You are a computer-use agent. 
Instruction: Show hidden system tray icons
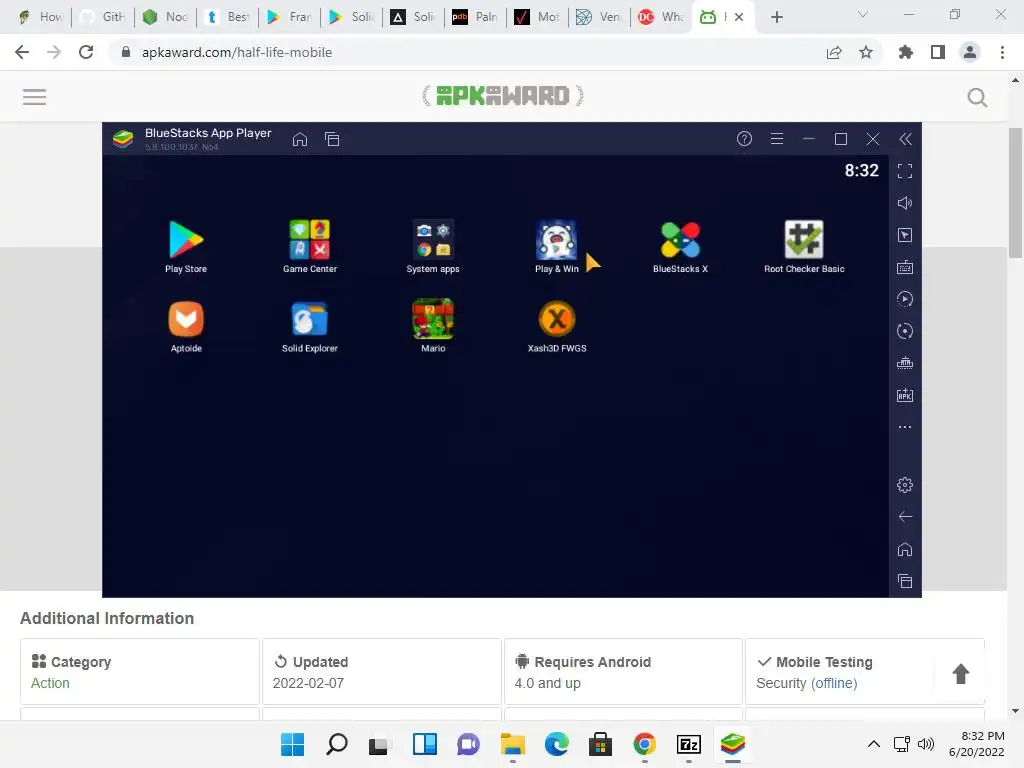873,744
